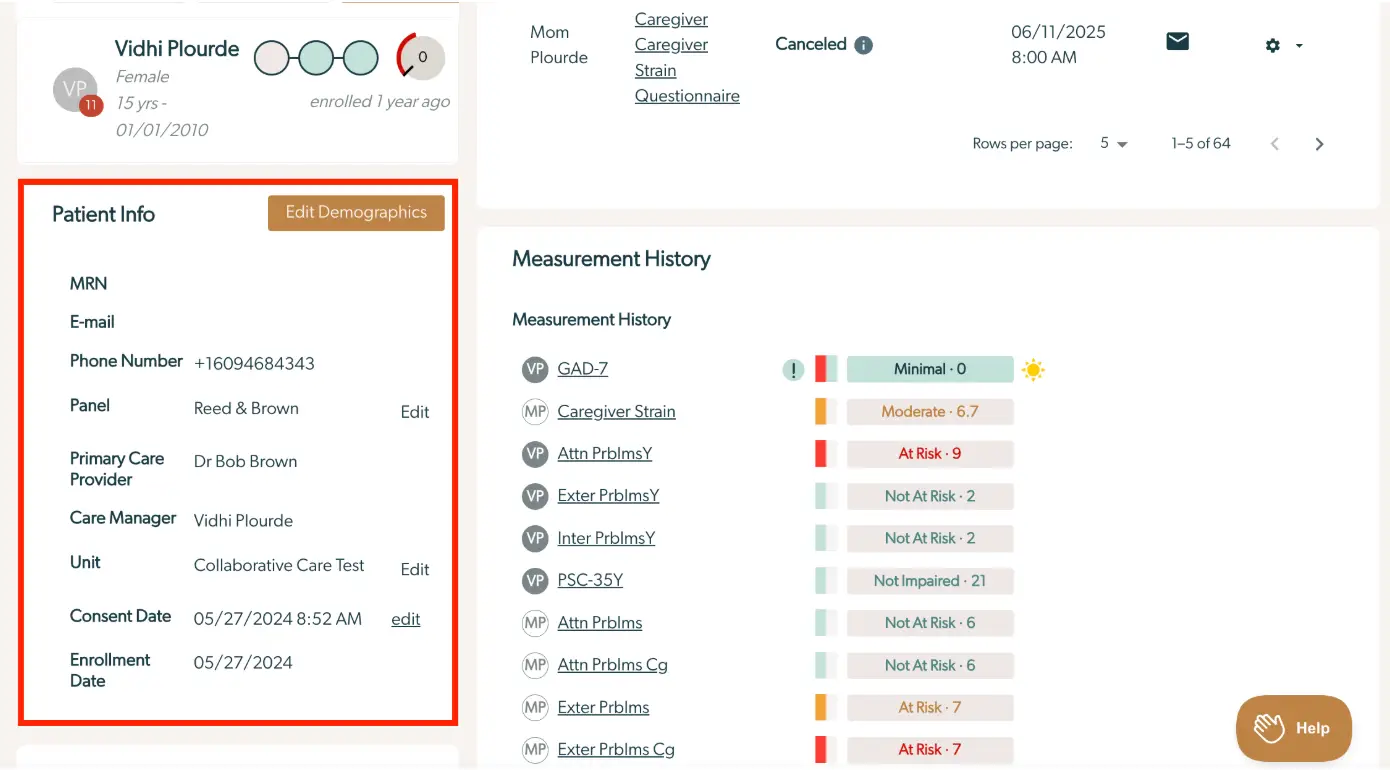The width and height of the screenshot is (1390, 770).
Task: Edit the Reed & Brown panel assignment
Action: coord(415,411)
